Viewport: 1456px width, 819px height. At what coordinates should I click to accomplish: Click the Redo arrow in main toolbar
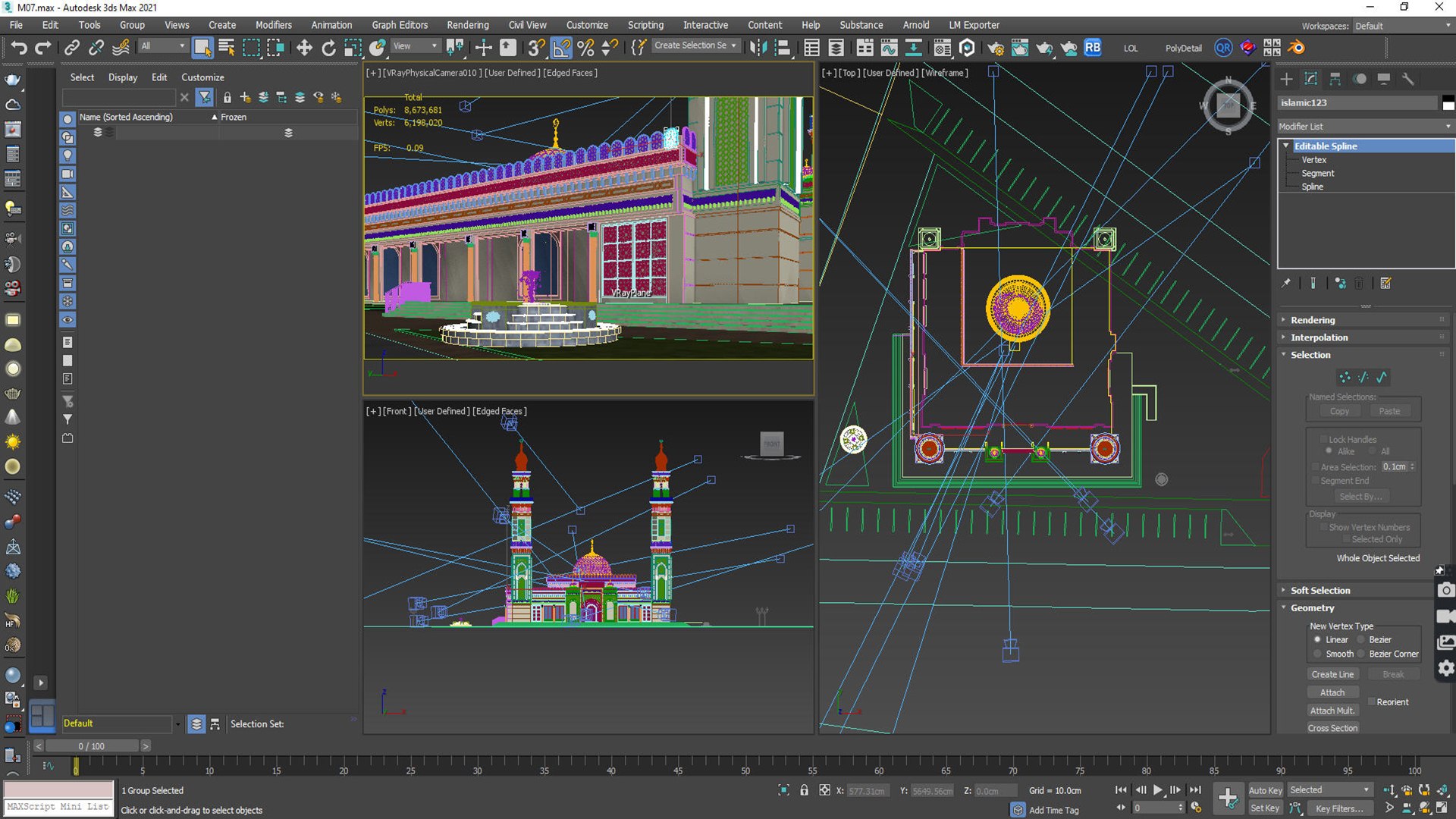(x=43, y=48)
